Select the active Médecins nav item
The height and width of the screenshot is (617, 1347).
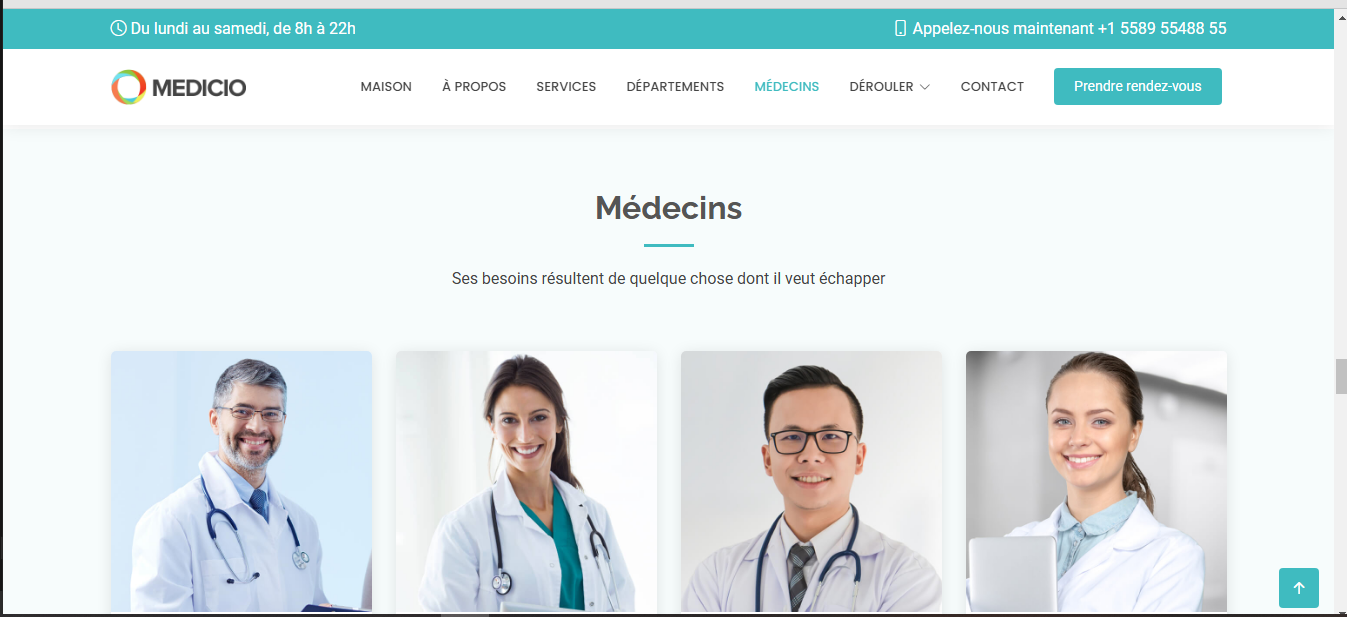pyautogui.click(x=786, y=87)
